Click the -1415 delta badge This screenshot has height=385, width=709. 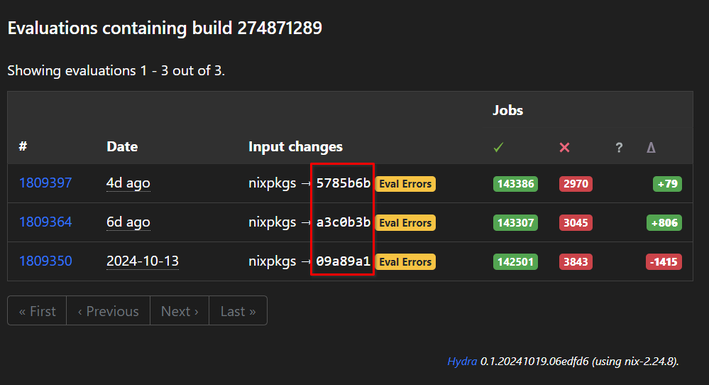(x=664, y=261)
